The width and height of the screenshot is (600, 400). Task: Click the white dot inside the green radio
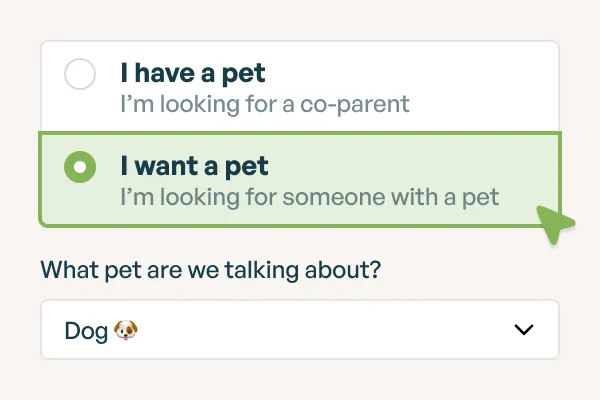pyautogui.click(x=80, y=166)
